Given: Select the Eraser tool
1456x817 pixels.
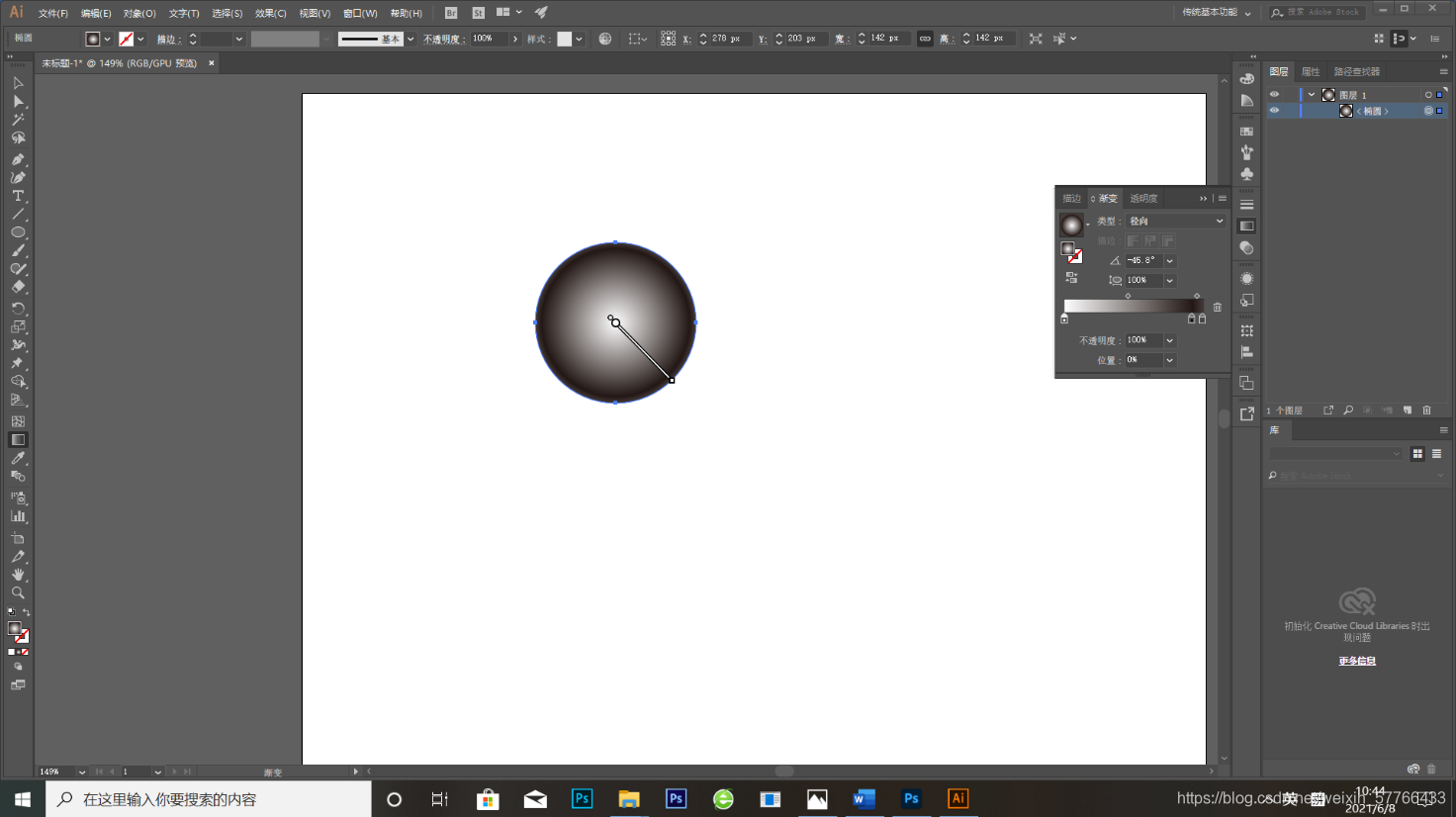Looking at the screenshot, I should click(18, 287).
